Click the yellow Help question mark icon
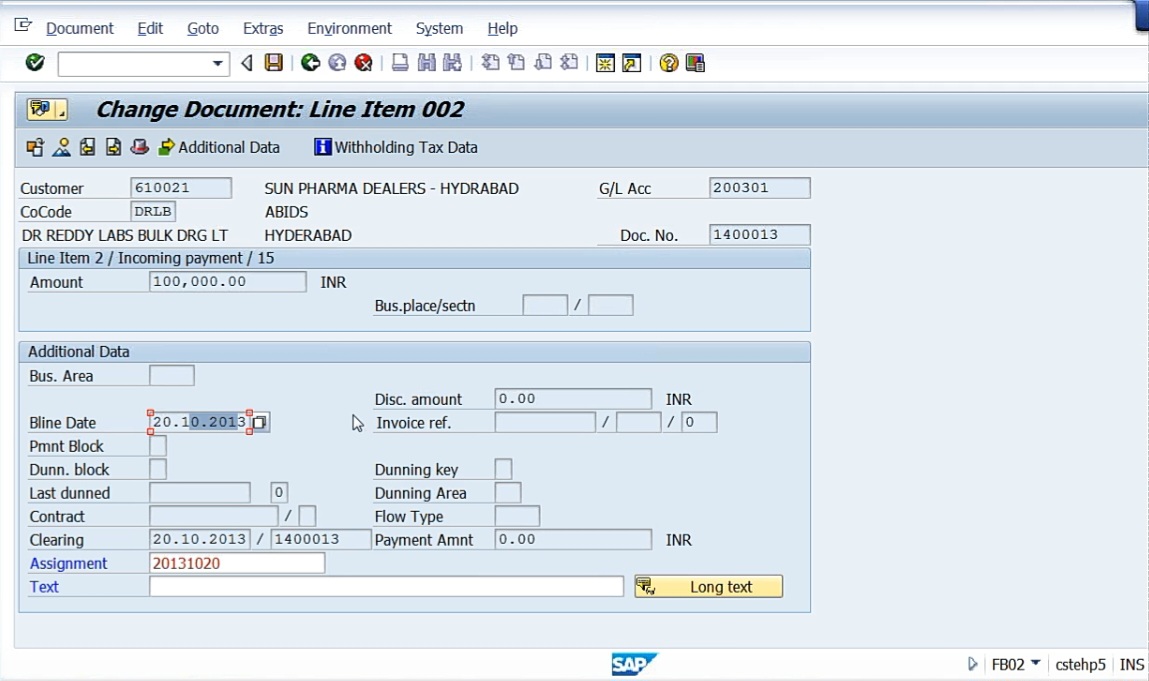The height and width of the screenshot is (681, 1149). pos(668,63)
